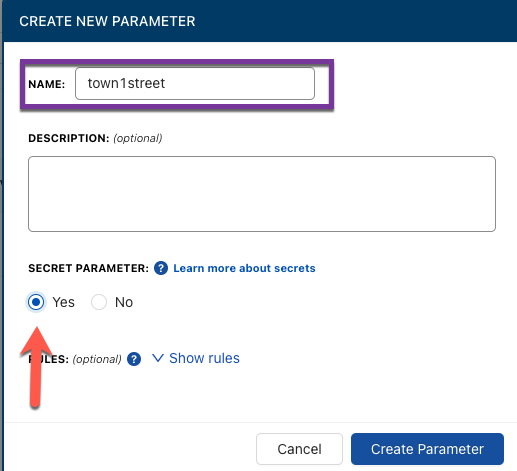Select Yes for Secret Parameter
The height and width of the screenshot is (471, 517).
pos(36,302)
